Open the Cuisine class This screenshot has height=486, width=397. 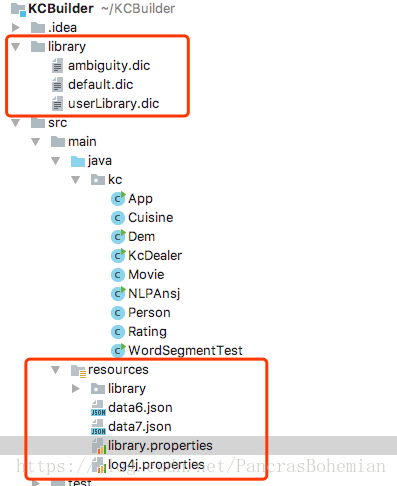(151, 218)
